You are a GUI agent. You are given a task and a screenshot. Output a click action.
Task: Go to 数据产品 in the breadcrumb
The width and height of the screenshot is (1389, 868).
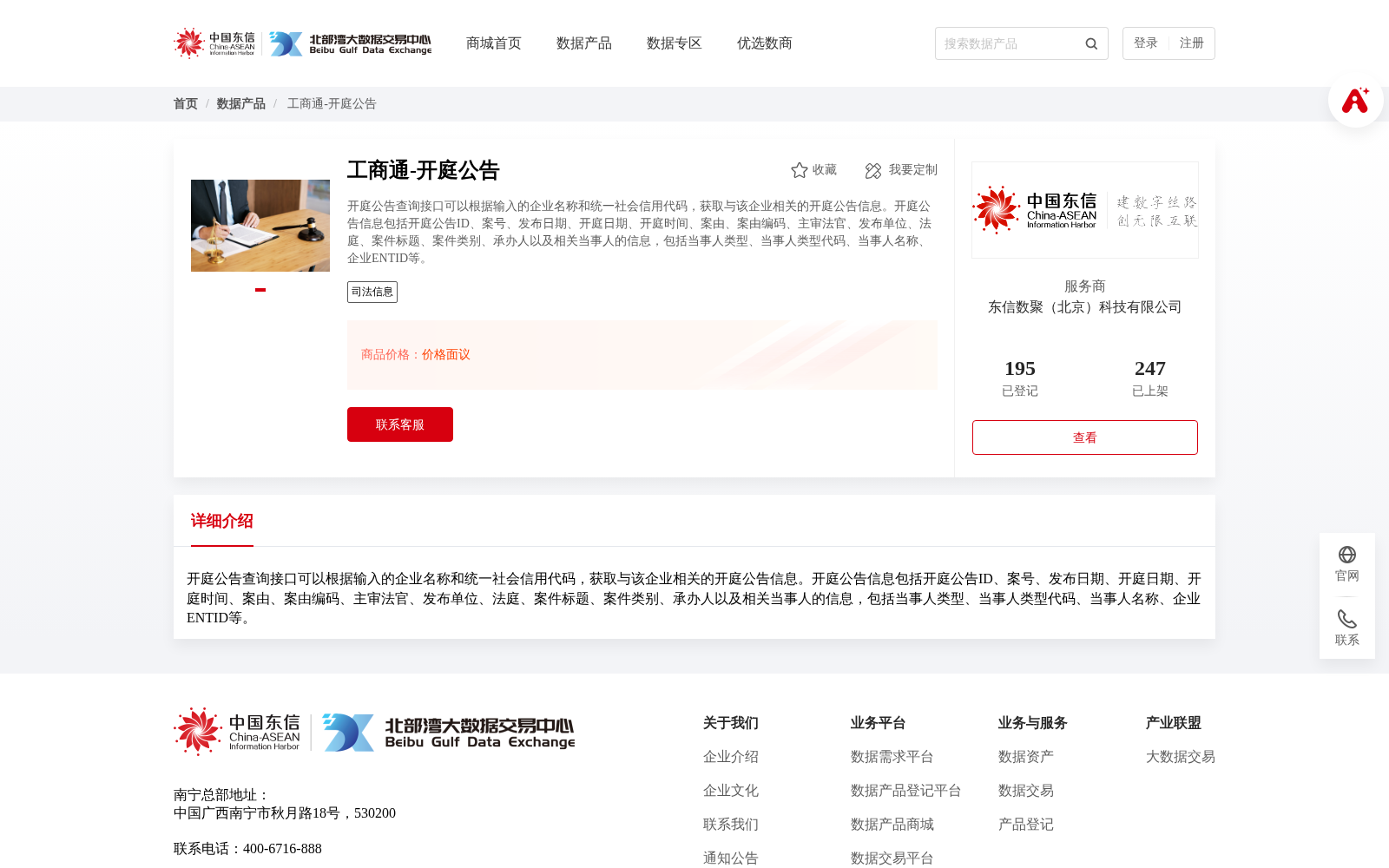pyautogui.click(x=241, y=104)
